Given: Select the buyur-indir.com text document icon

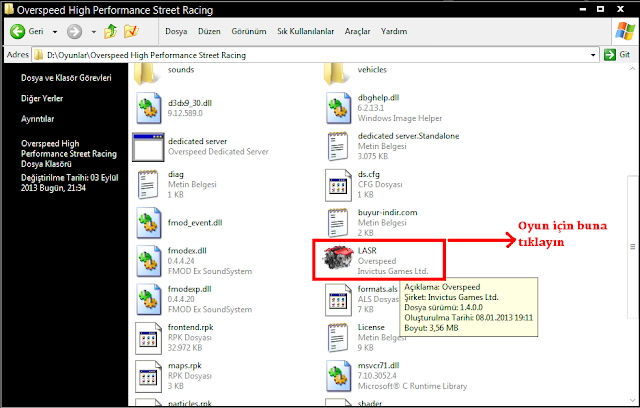Looking at the screenshot, I should pos(338,223).
